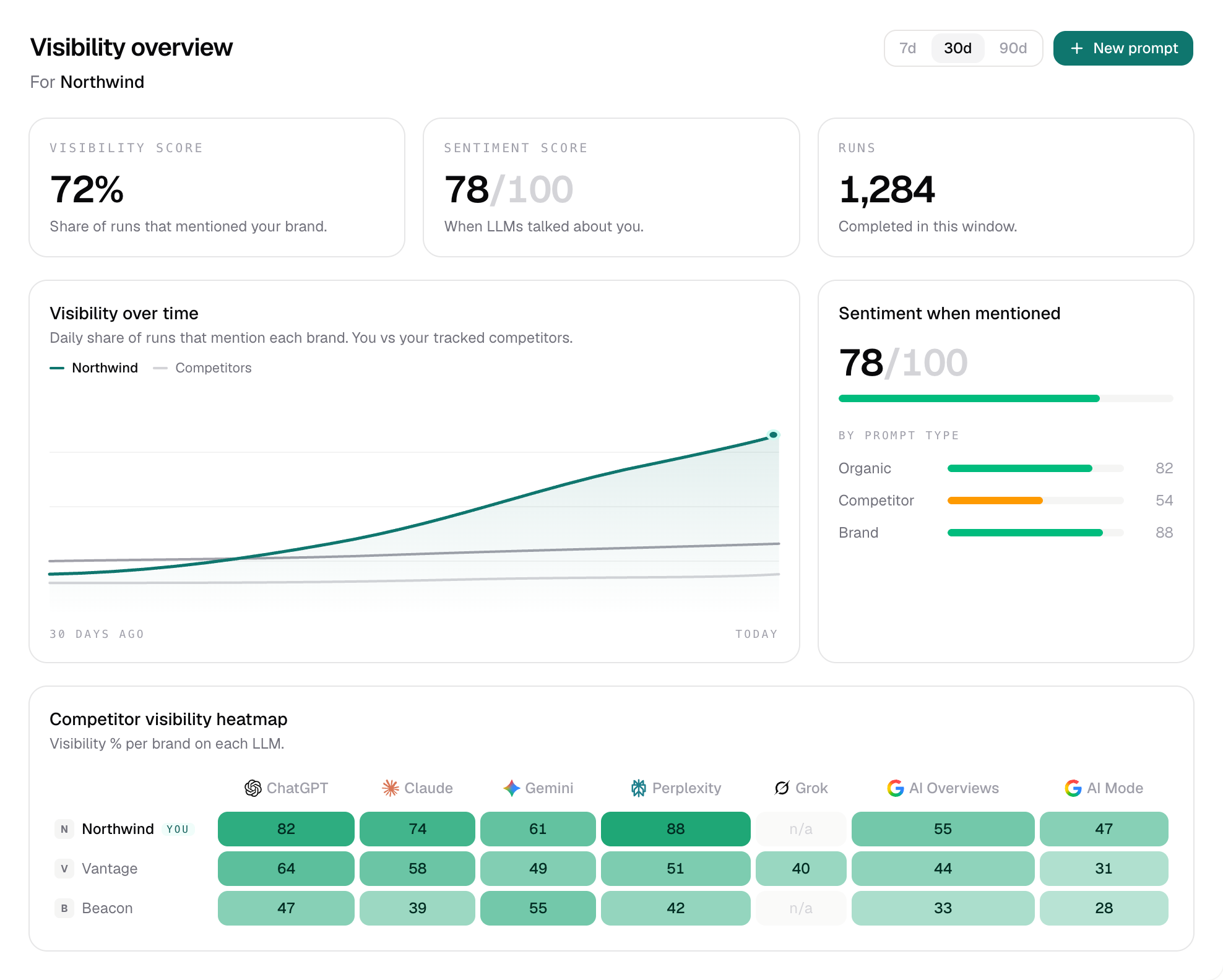Click the Visibility over time heading
This screenshot has width=1223, height=980.
point(124,313)
